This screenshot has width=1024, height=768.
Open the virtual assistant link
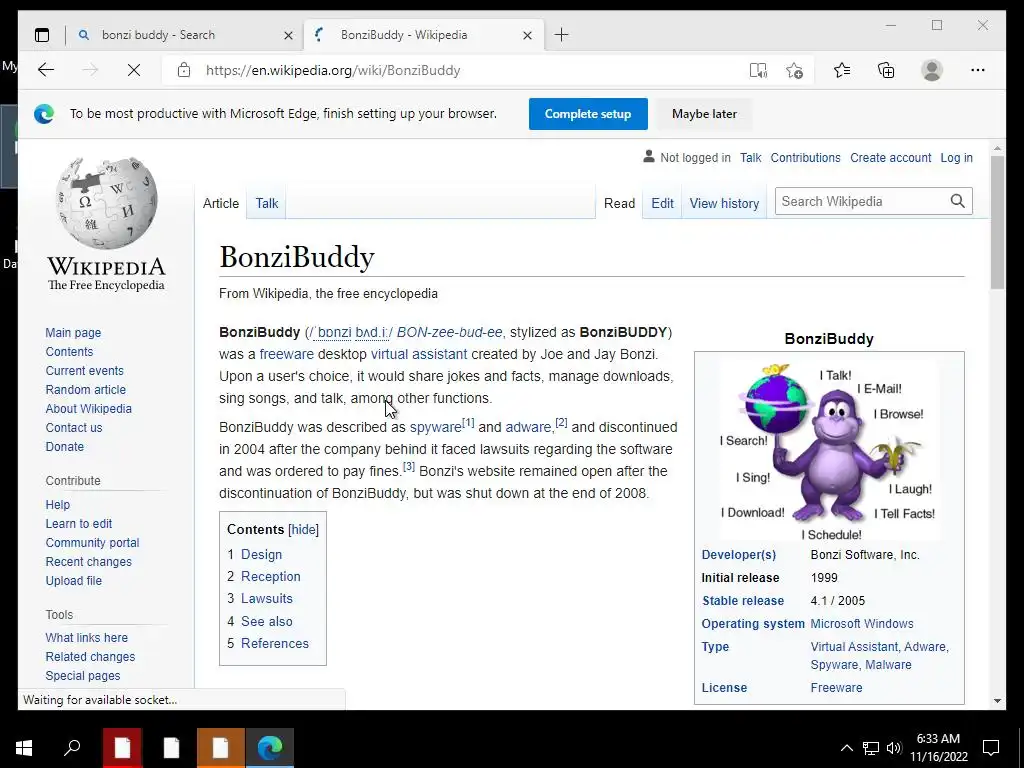coord(419,354)
